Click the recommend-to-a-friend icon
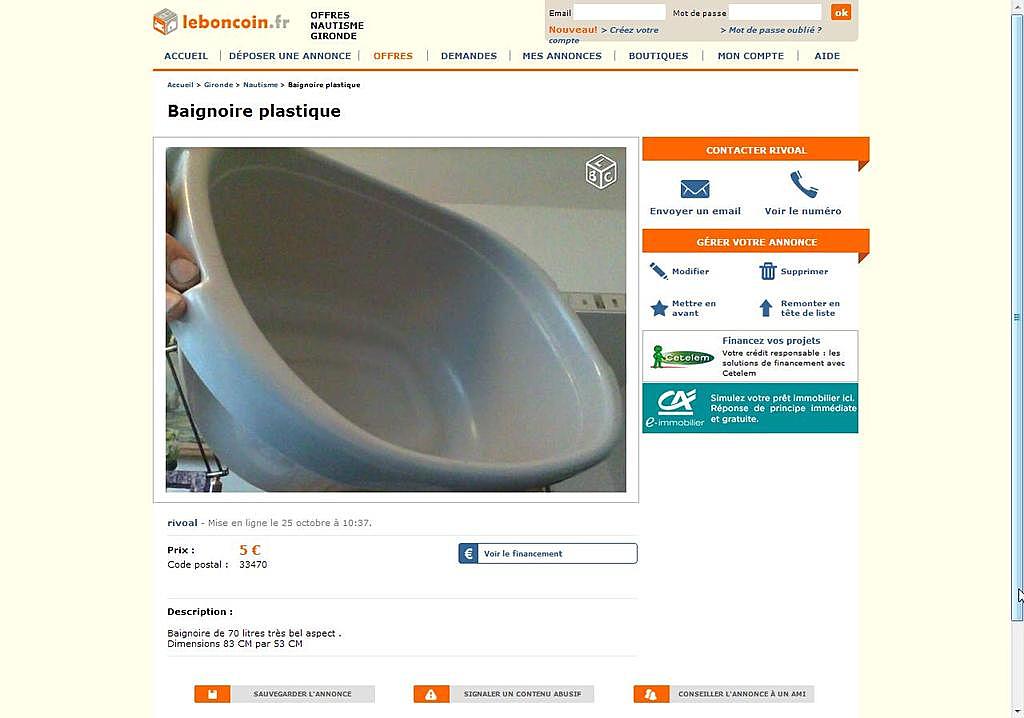Image resolution: width=1024 pixels, height=718 pixels. click(x=651, y=694)
